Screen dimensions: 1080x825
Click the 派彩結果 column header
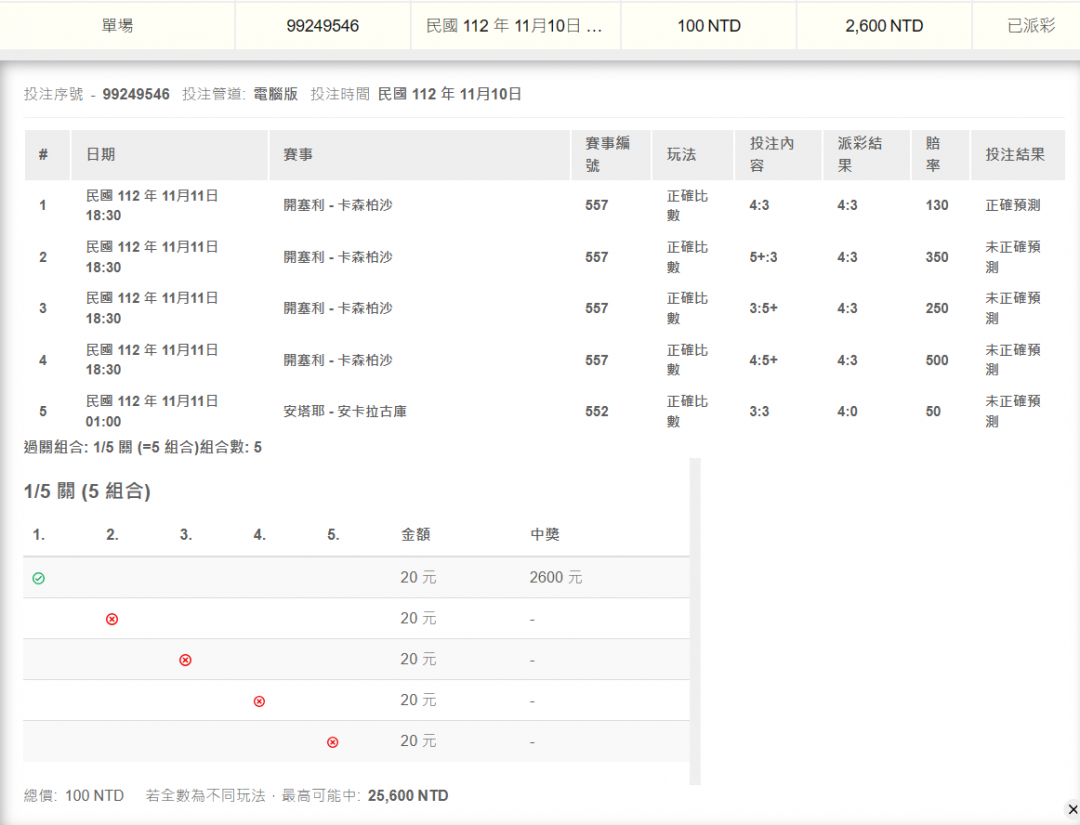866,155
